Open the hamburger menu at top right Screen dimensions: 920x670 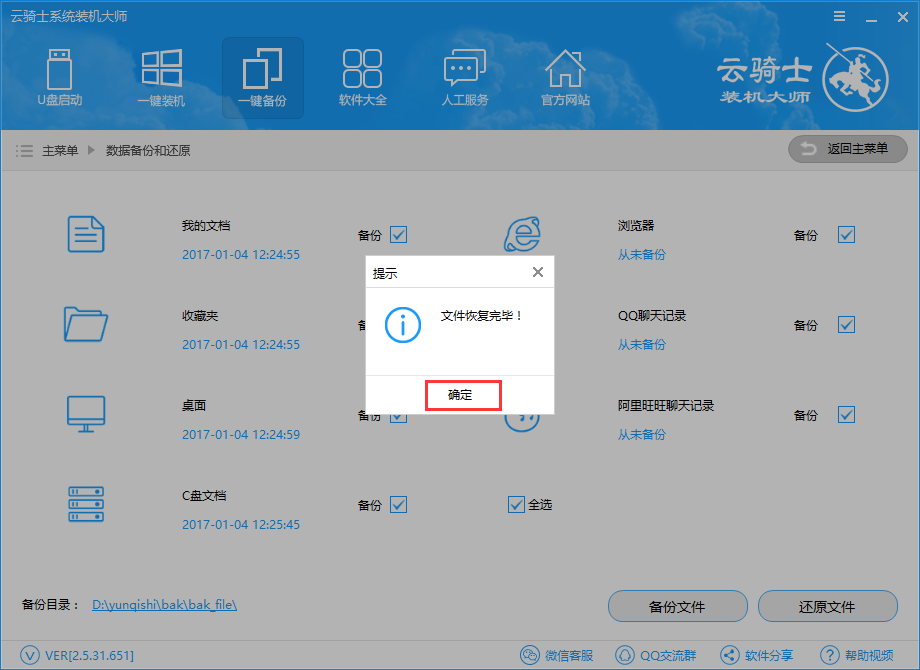838,16
